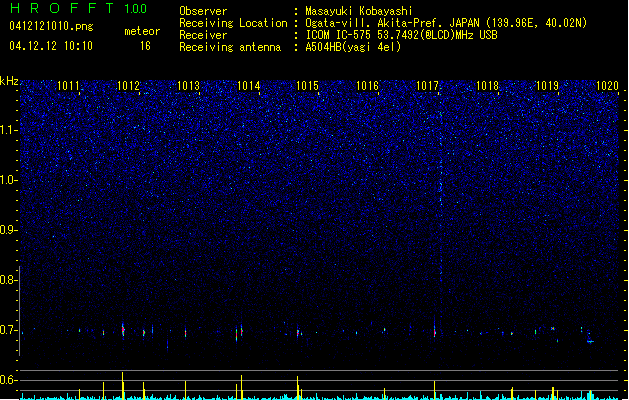Click the 1020 time axis label

click(x=607, y=85)
